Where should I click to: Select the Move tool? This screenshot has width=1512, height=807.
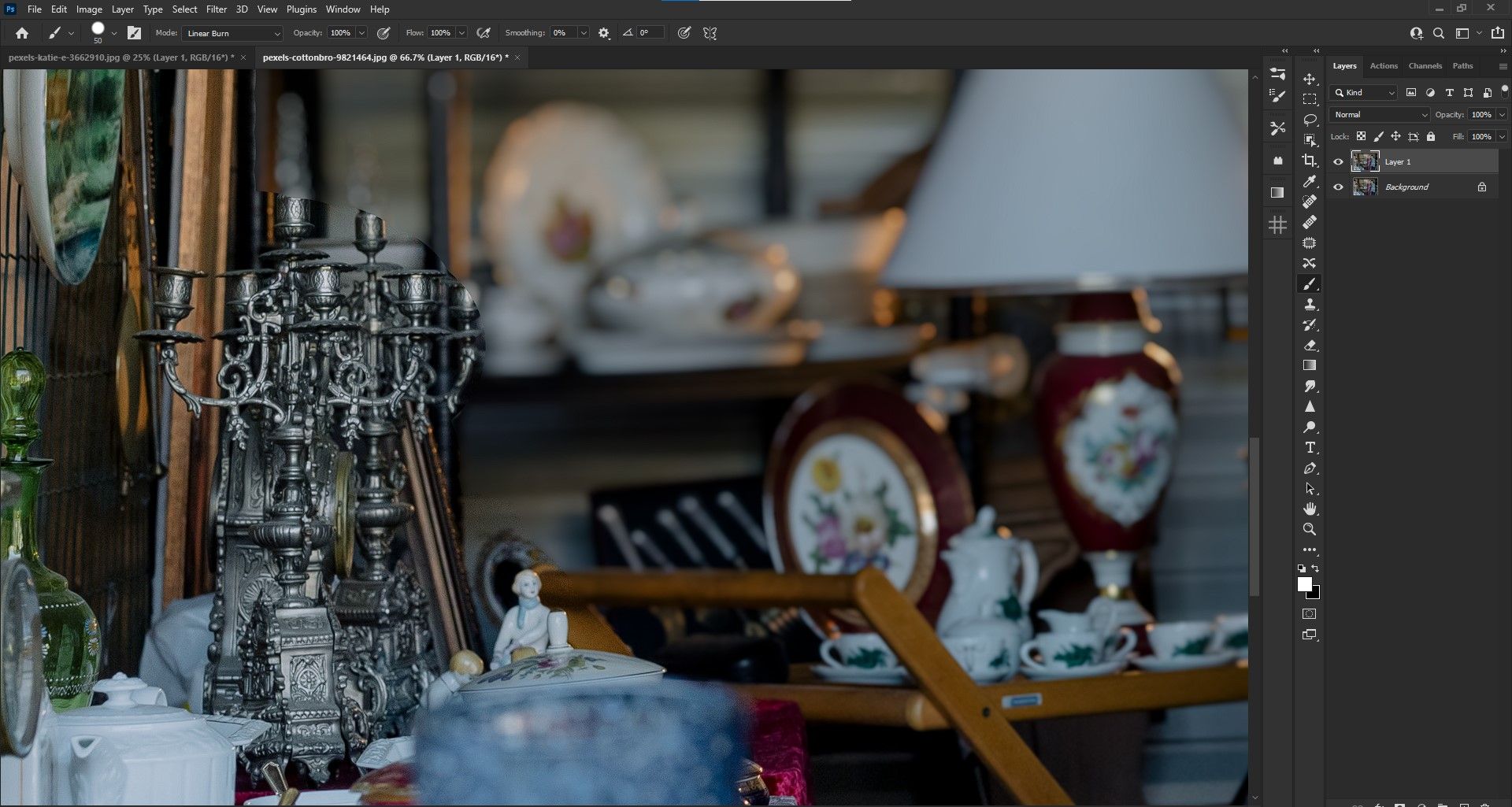(x=1310, y=80)
